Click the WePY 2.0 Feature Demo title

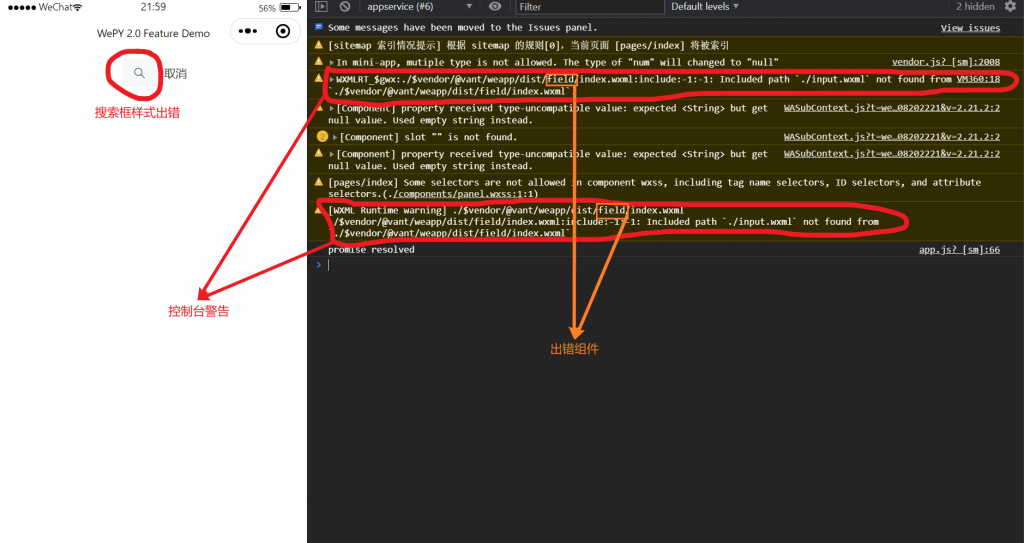[x=153, y=33]
